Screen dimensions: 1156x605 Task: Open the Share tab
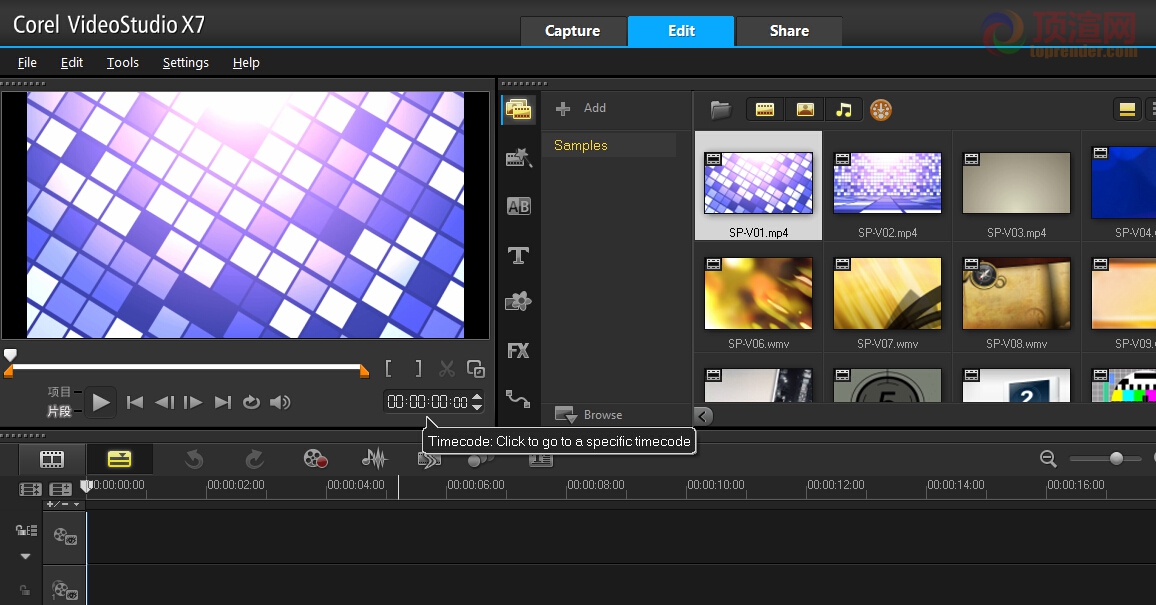click(x=789, y=31)
